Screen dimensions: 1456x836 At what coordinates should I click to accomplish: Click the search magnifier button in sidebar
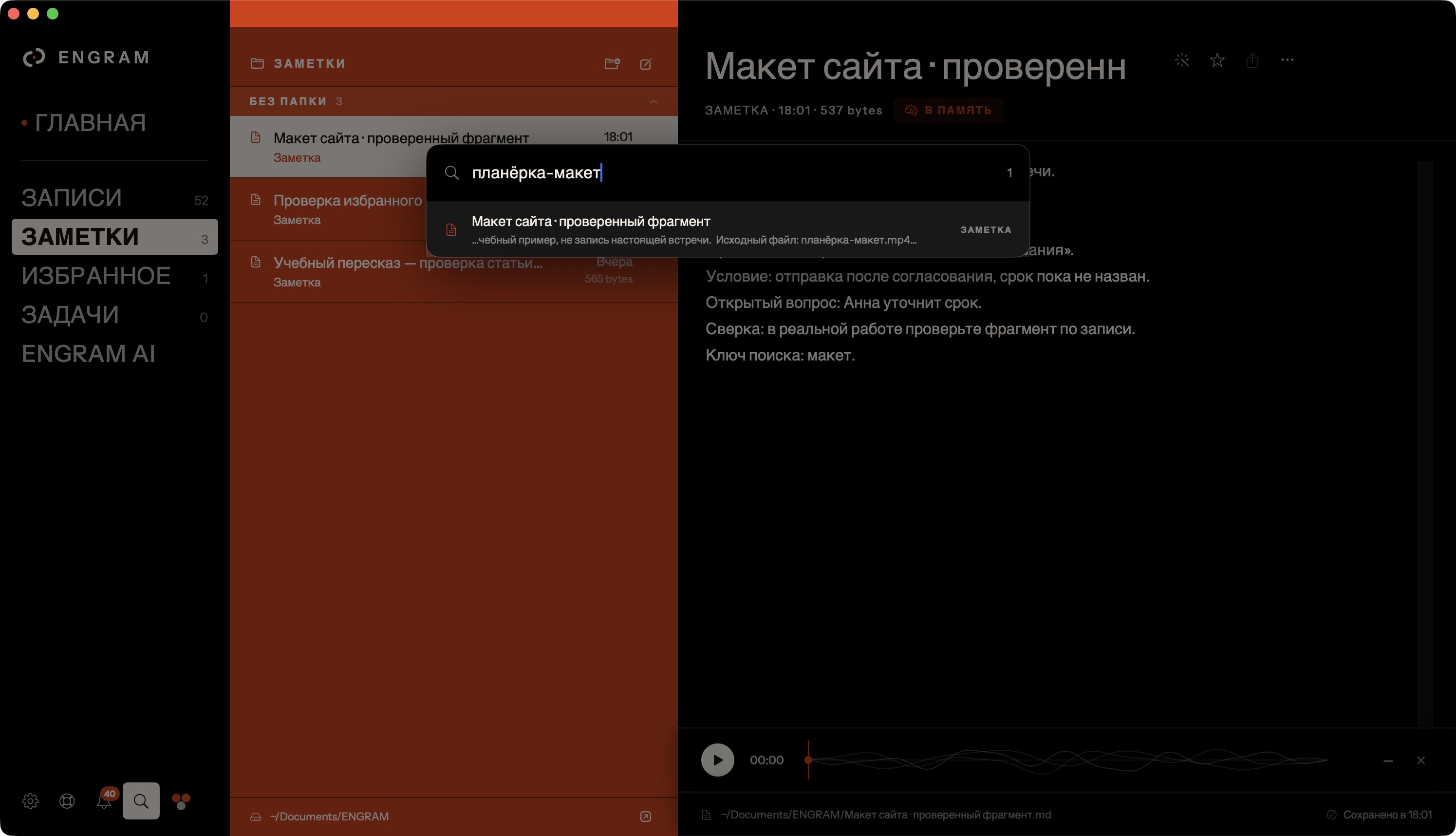point(141,800)
